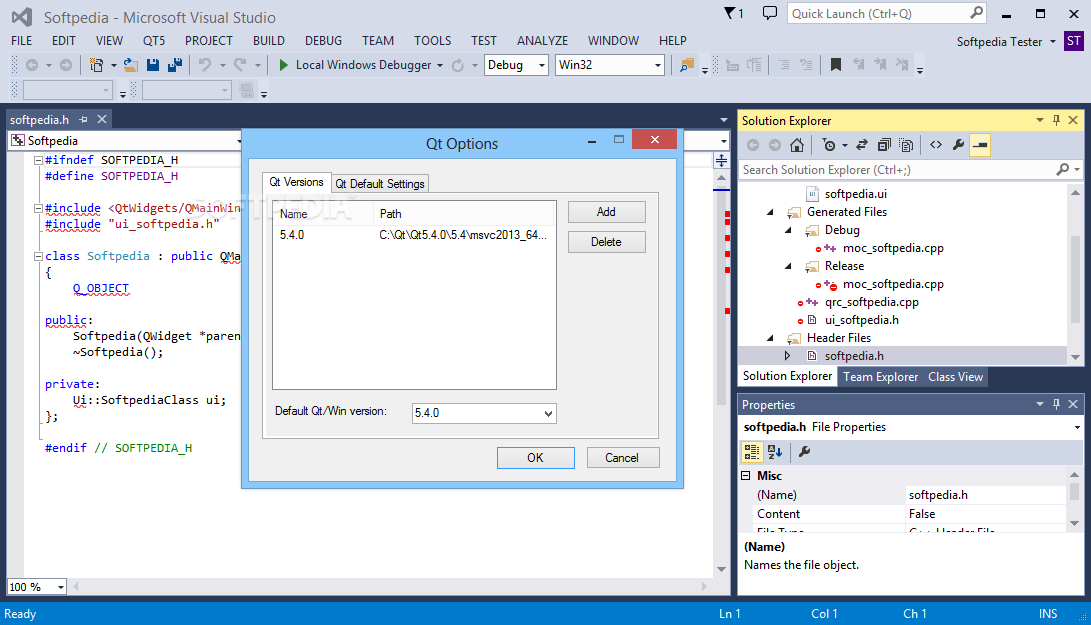Click the Navigate Backward arrow in main toolbar

tap(32, 65)
